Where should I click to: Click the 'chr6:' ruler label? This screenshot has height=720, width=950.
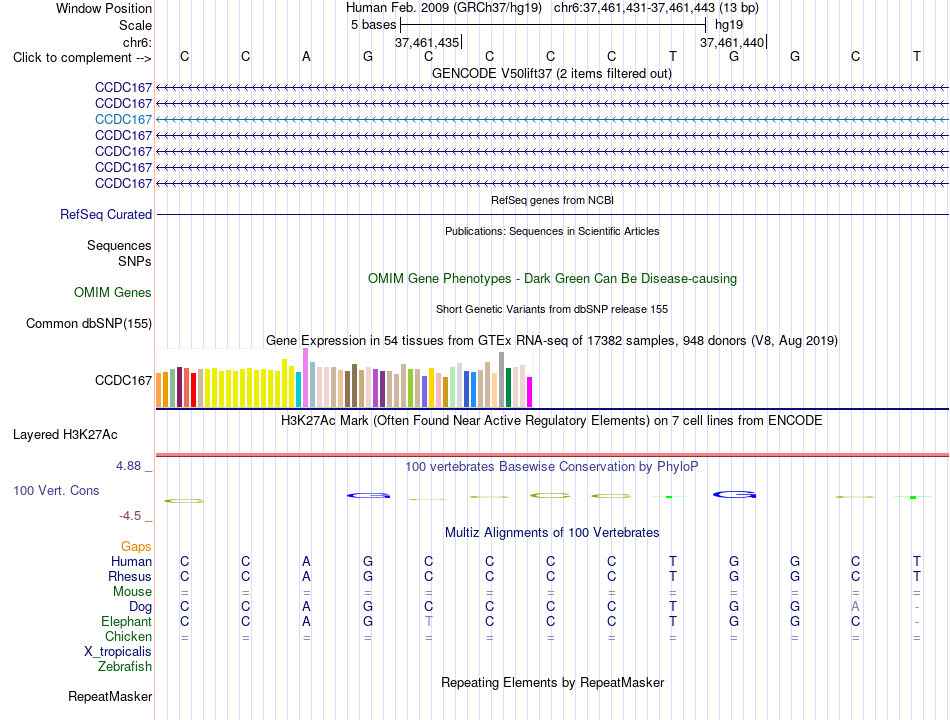(137, 42)
